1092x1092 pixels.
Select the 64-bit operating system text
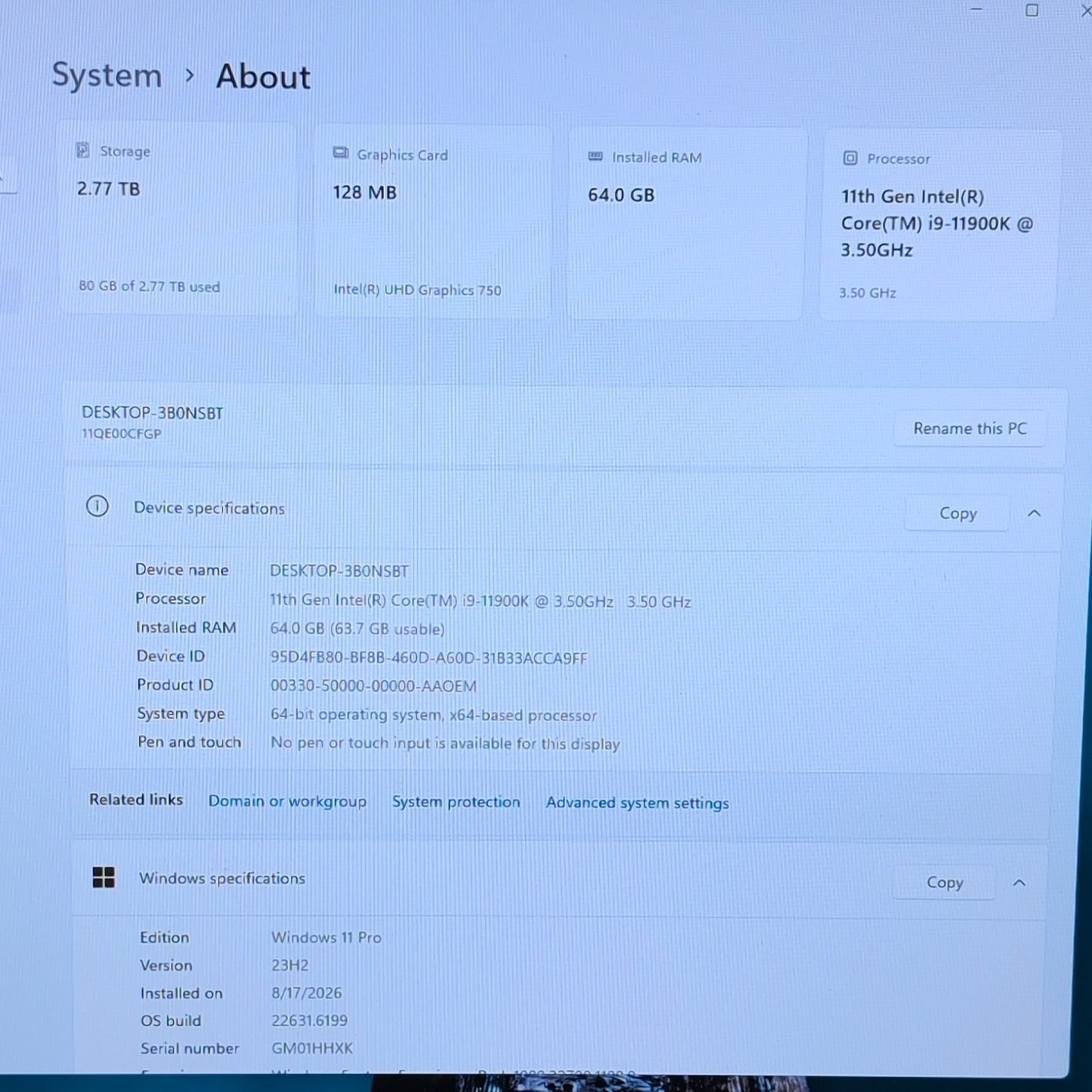pos(434,715)
